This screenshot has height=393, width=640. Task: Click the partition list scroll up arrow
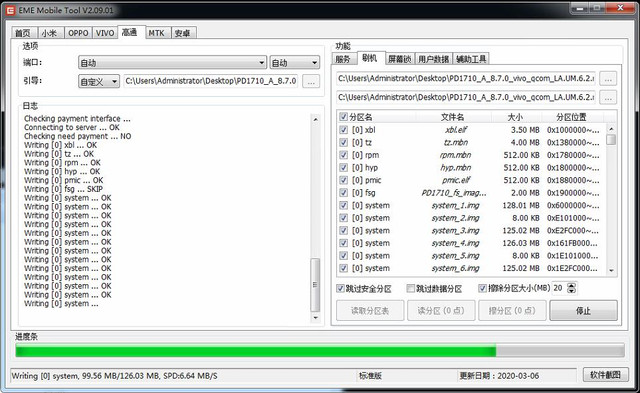pyautogui.click(x=611, y=129)
